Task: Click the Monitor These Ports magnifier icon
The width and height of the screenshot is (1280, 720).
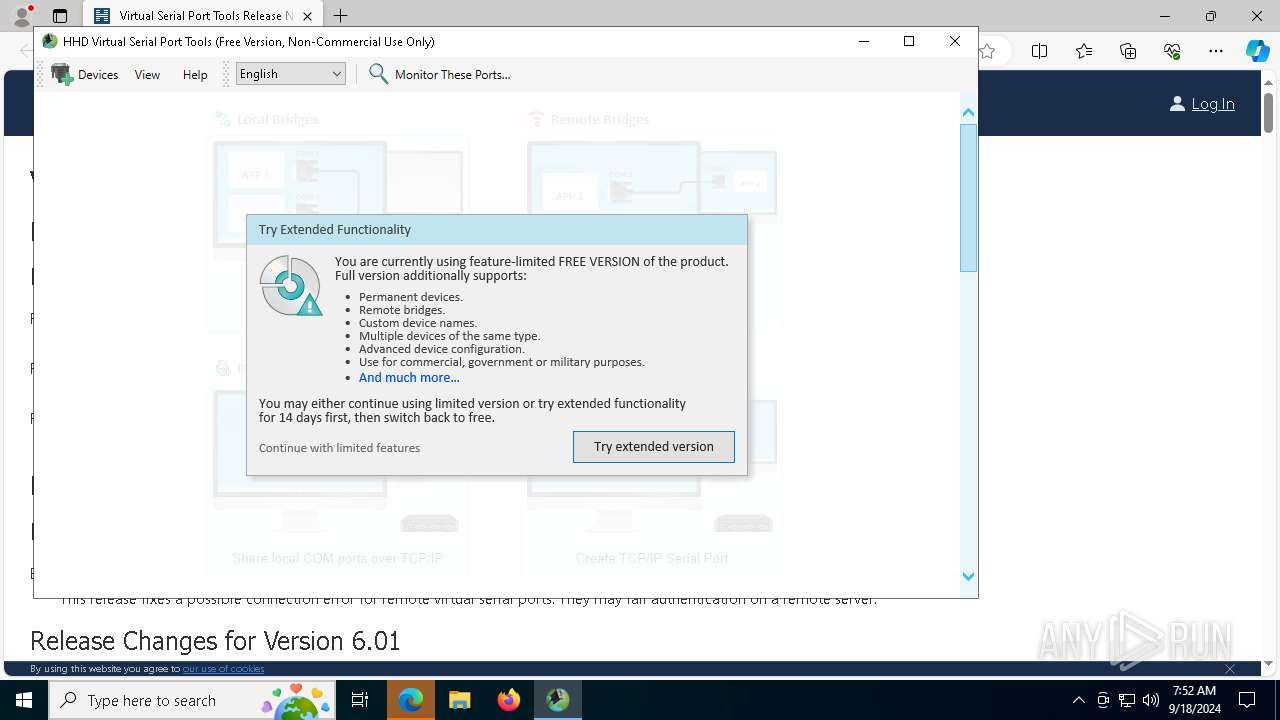Action: (378, 74)
